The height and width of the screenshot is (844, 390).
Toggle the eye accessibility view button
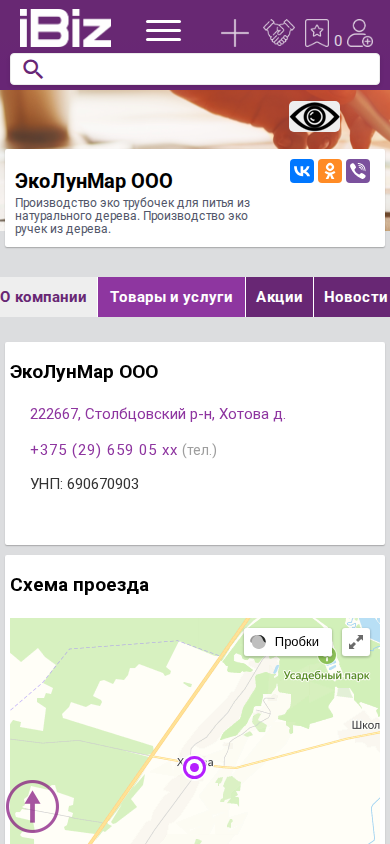(314, 116)
